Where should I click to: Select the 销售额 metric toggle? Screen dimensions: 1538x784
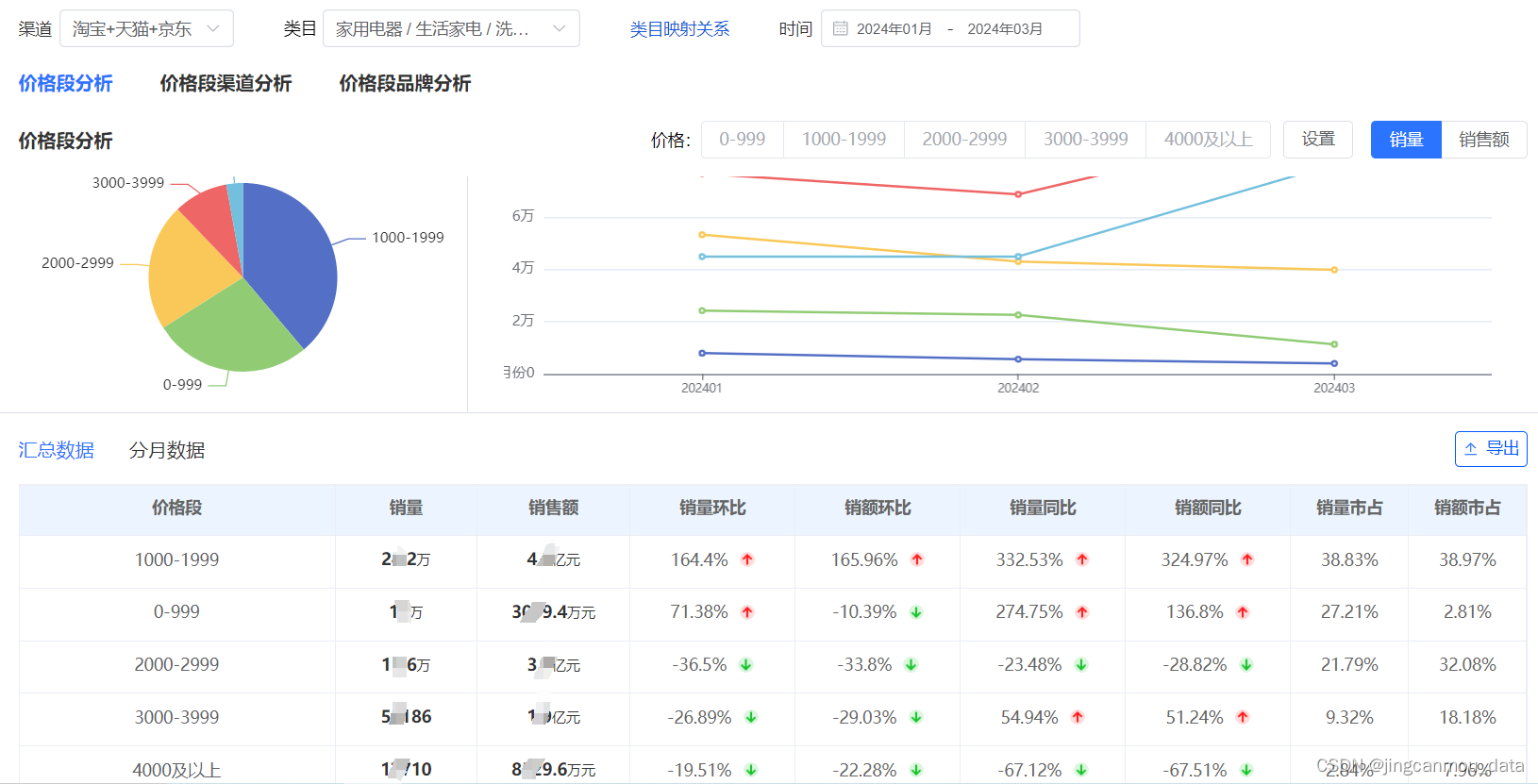pos(1484,140)
